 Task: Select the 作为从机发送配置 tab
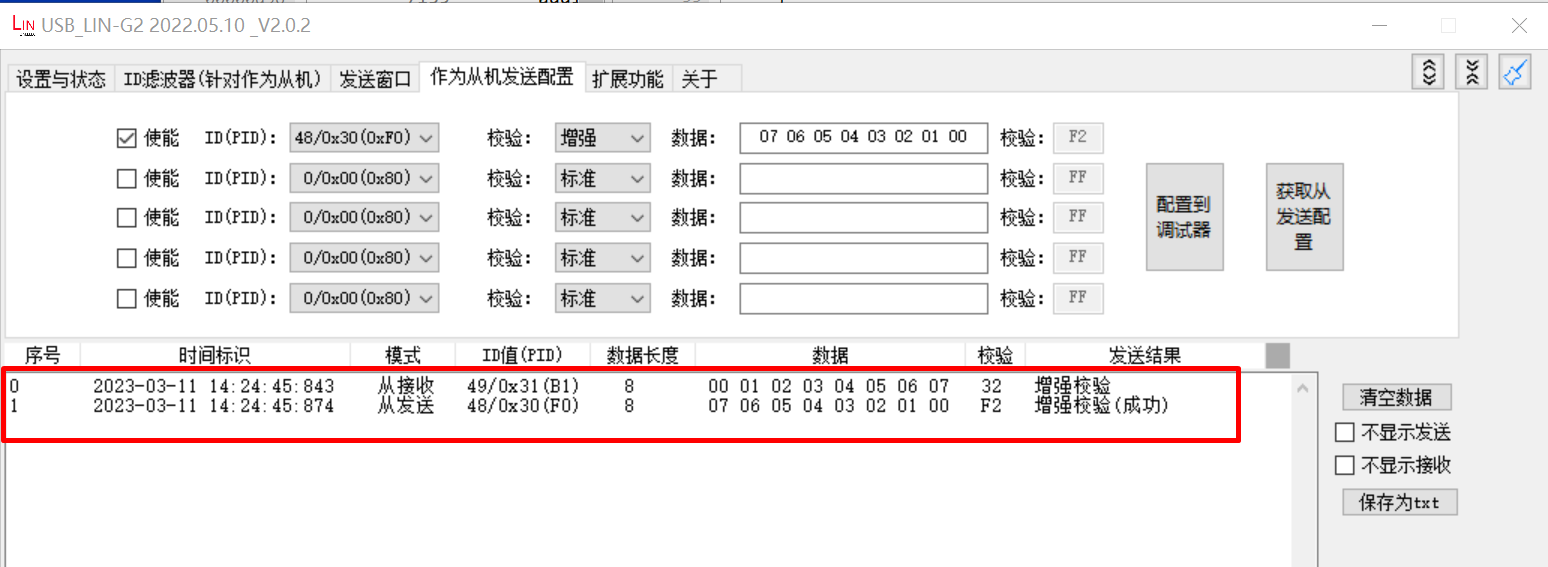pyautogui.click(x=502, y=77)
